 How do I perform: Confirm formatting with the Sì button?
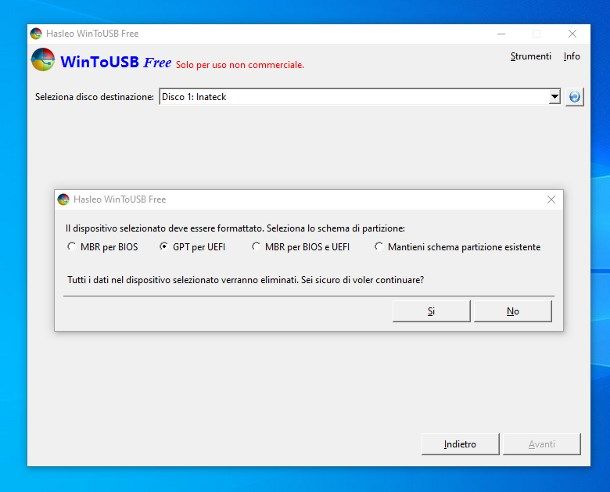click(x=431, y=311)
